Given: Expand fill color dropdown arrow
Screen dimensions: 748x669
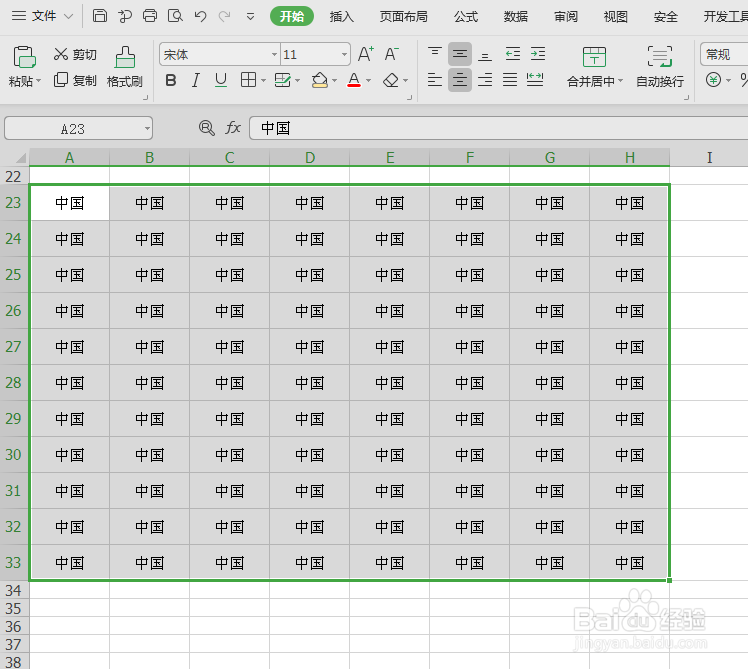Looking at the screenshot, I should coord(334,80).
